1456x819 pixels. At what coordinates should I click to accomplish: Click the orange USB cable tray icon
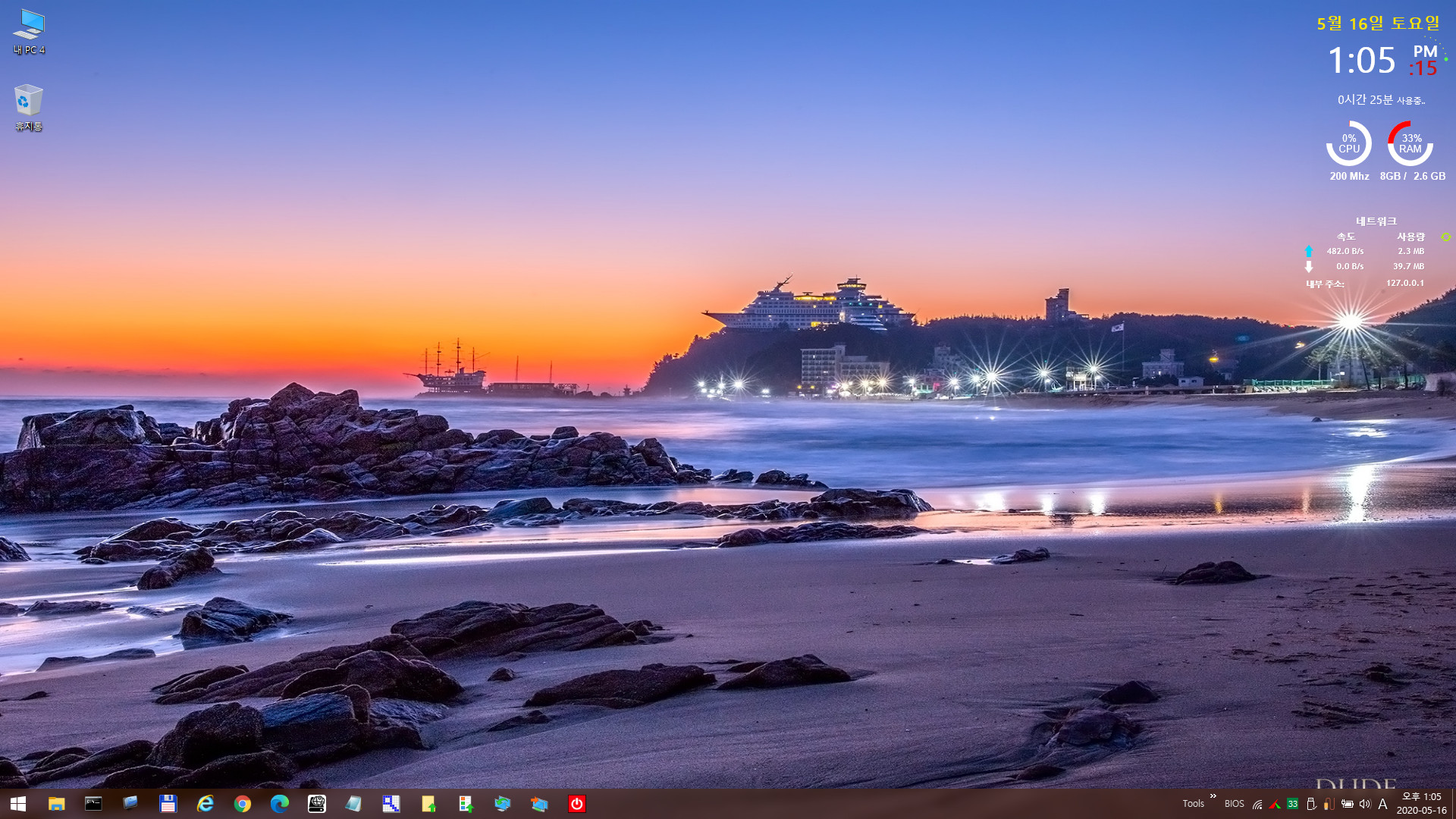click(1329, 804)
